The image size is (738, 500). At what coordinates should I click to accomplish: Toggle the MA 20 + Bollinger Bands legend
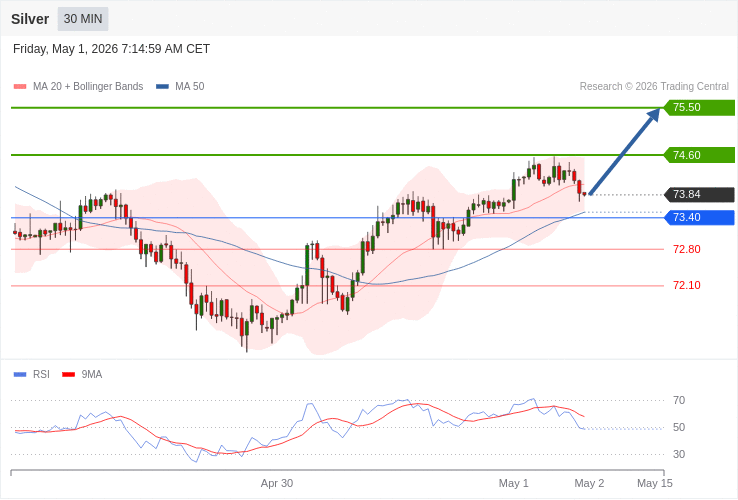[79, 86]
